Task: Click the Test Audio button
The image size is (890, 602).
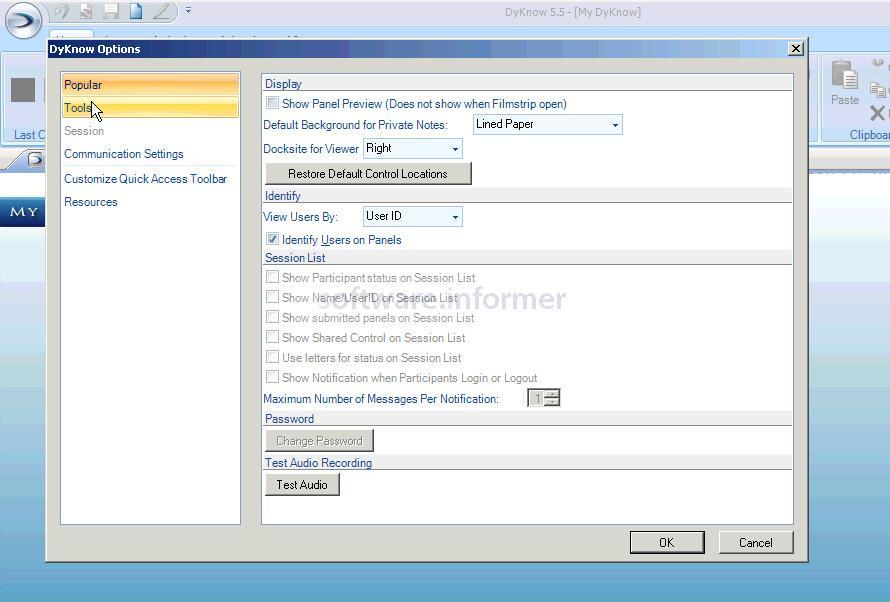Action: pyautogui.click(x=302, y=485)
